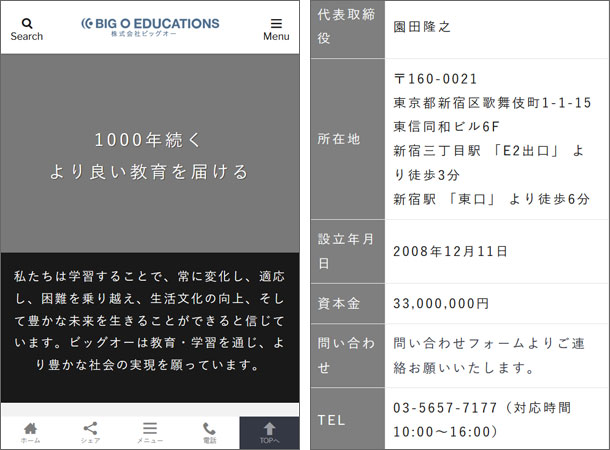Viewport: 610px width, 450px height.
Task: Jump back up with the TOPへ arrow
Action: tap(269, 432)
